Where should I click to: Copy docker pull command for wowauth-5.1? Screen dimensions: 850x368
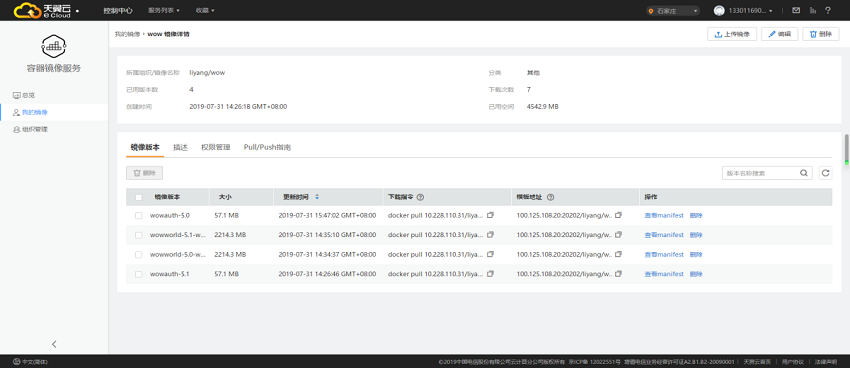(490, 274)
